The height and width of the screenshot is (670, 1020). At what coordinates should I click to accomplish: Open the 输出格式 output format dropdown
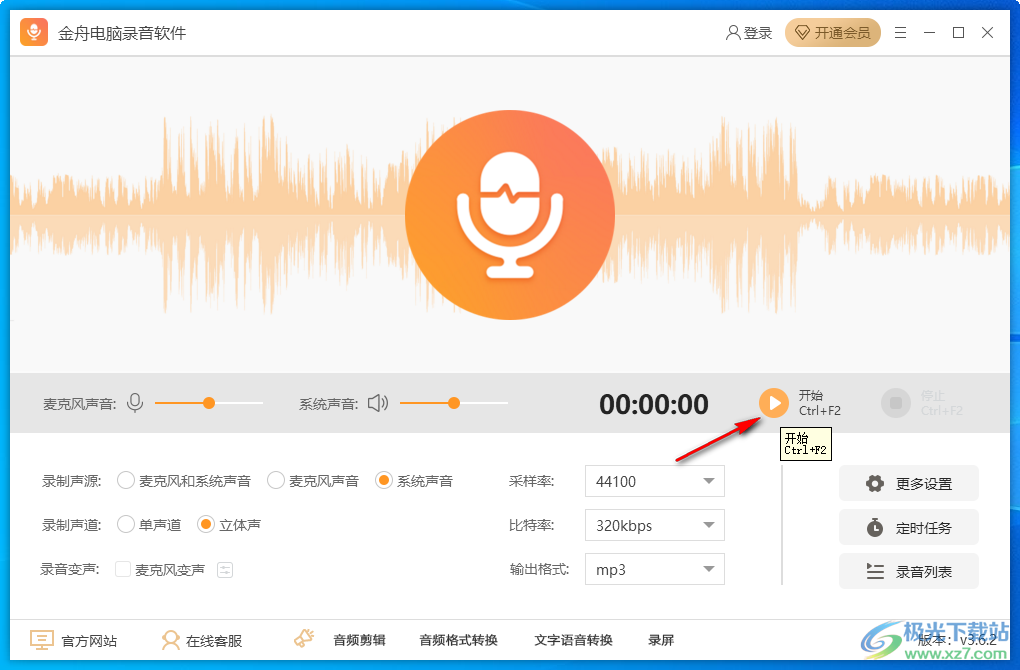click(x=654, y=569)
